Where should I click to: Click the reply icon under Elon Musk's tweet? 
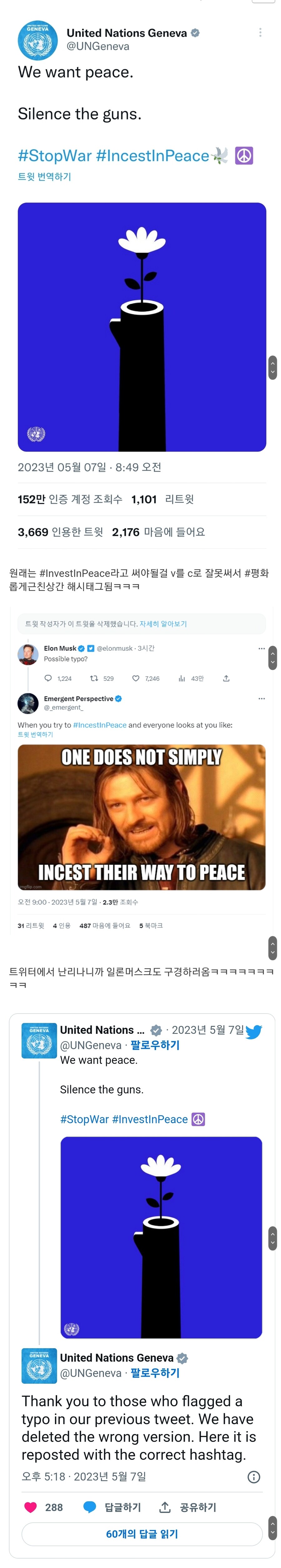[x=49, y=678]
